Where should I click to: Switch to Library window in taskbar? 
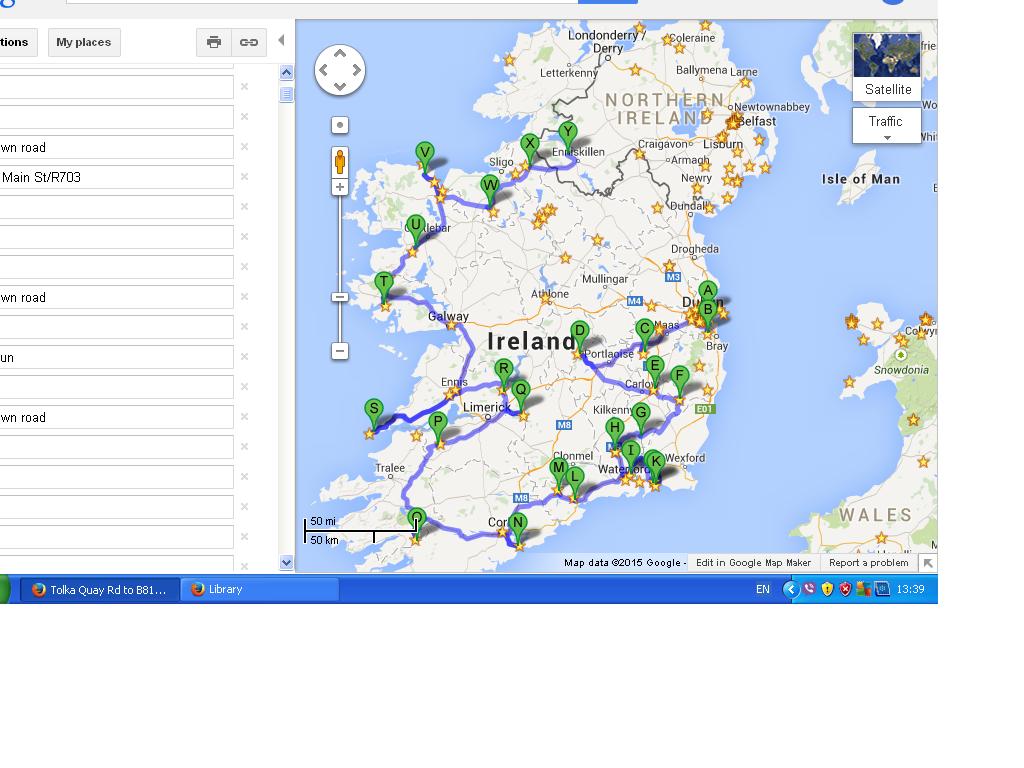260,589
